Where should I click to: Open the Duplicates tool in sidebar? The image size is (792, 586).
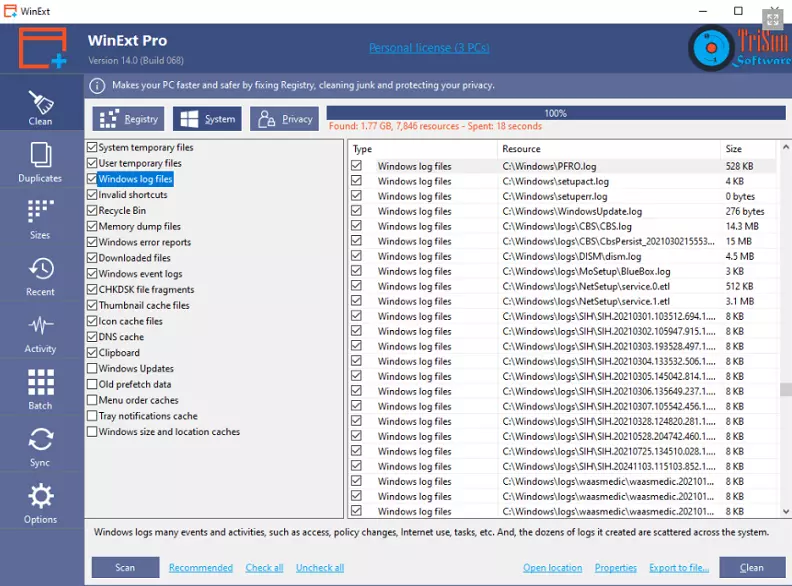click(x=40, y=162)
